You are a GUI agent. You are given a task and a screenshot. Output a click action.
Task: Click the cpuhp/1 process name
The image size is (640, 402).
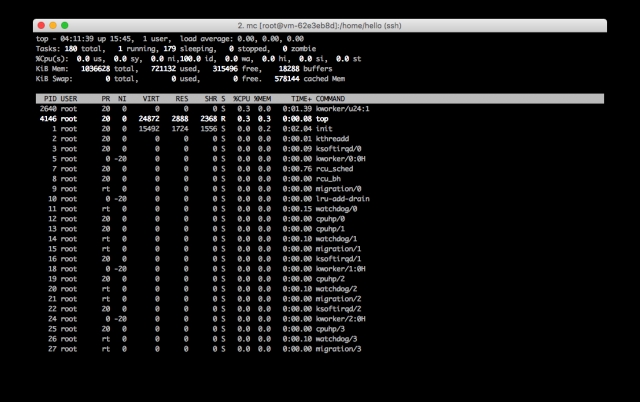[330, 229]
